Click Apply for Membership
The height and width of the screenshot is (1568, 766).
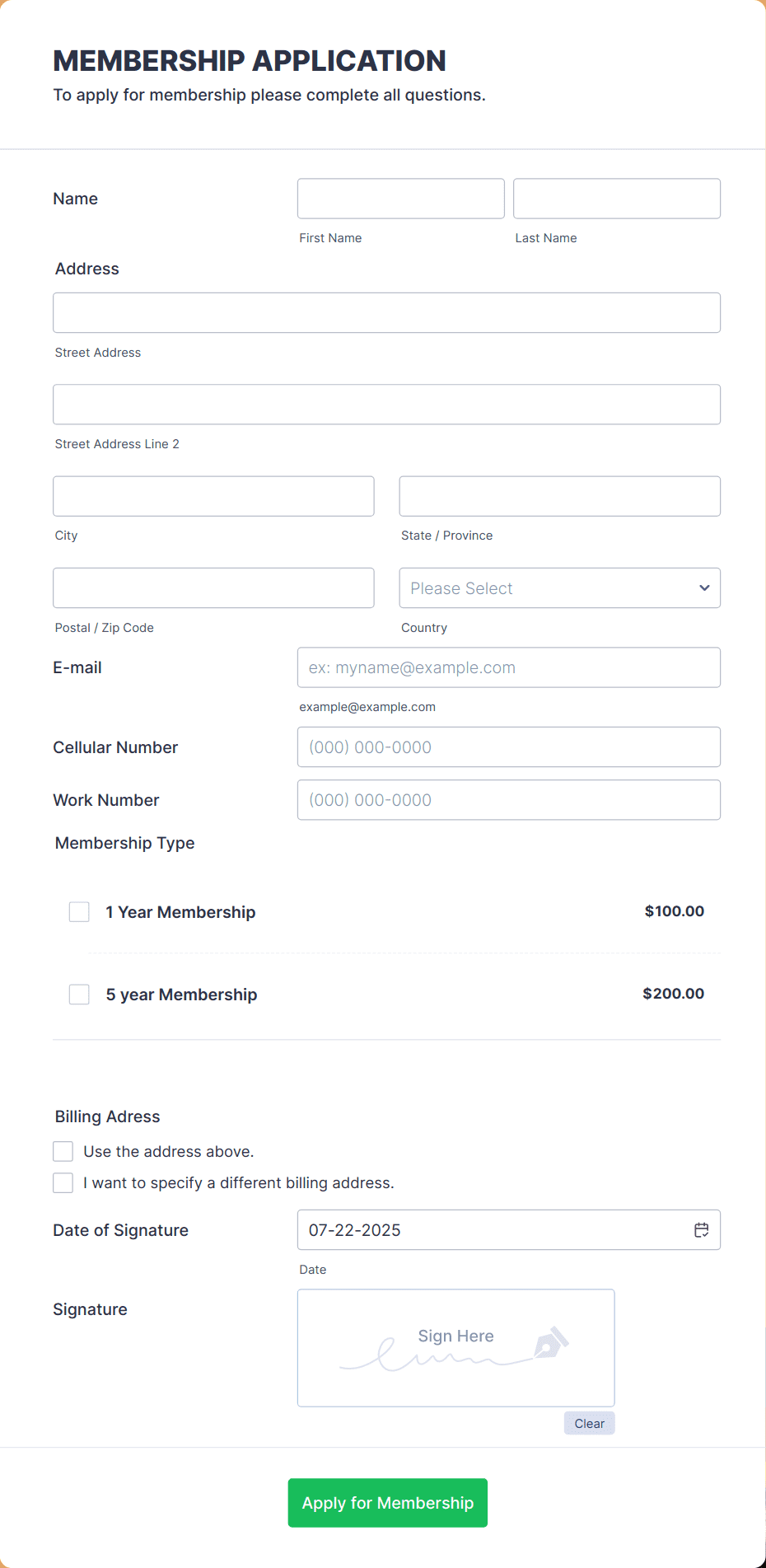[x=387, y=1502]
